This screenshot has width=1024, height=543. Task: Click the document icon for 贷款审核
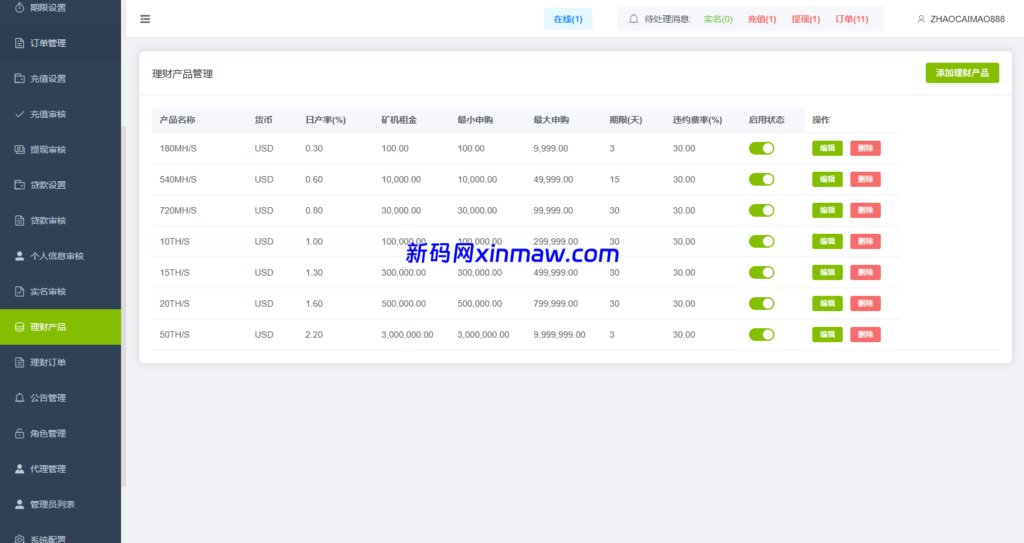(x=20, y=220)
